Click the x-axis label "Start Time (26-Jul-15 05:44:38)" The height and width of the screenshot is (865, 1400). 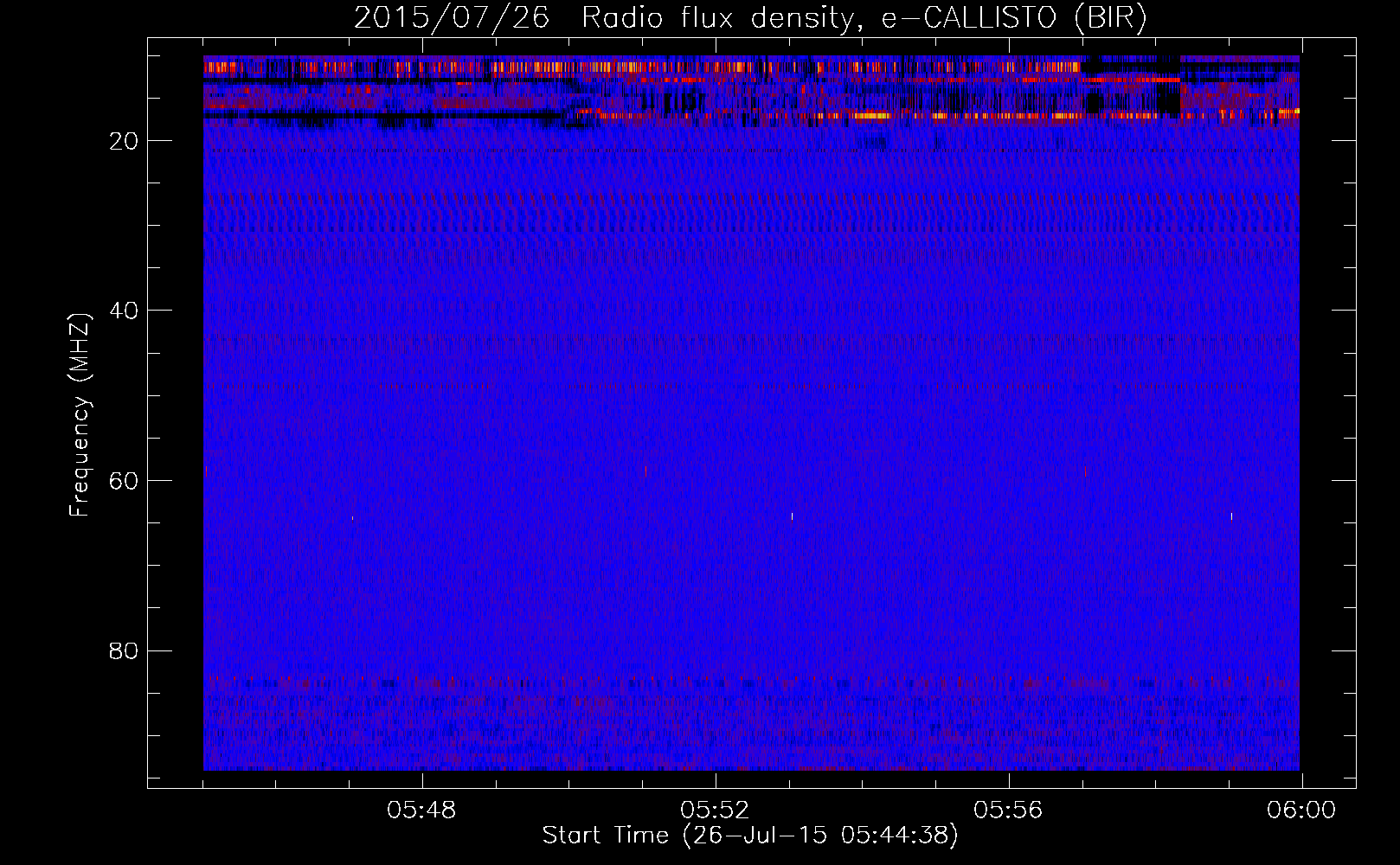pyautogui.click(x=750, y=836)
